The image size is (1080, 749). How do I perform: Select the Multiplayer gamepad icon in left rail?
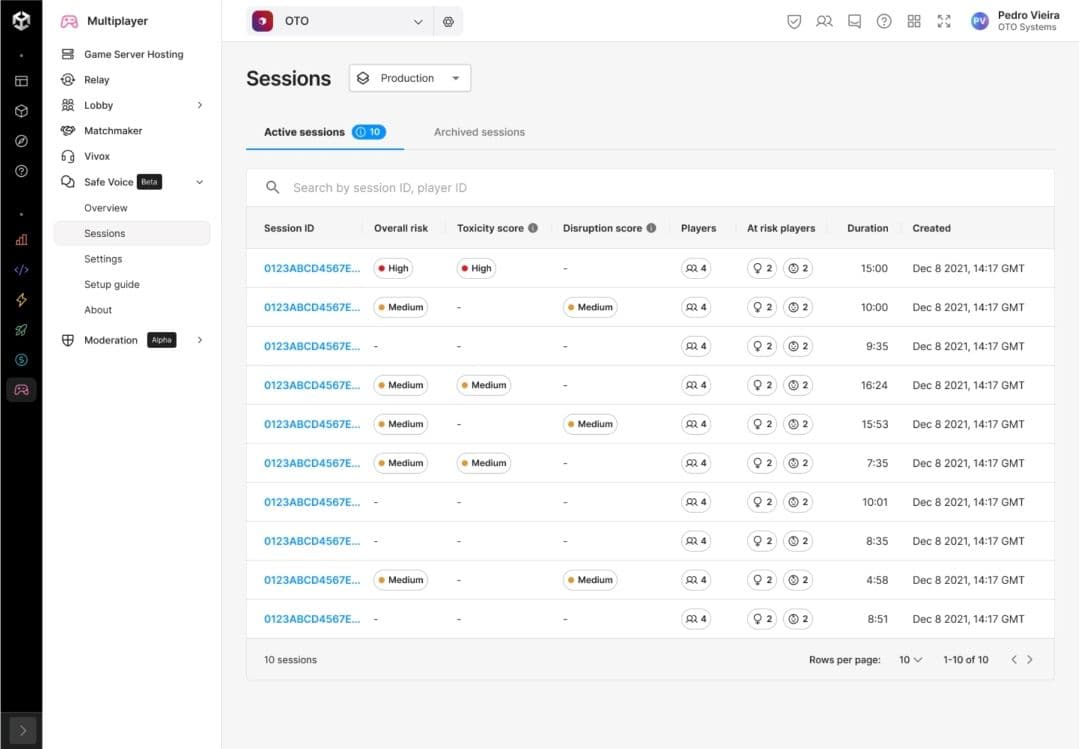click(x=21, y=390)
